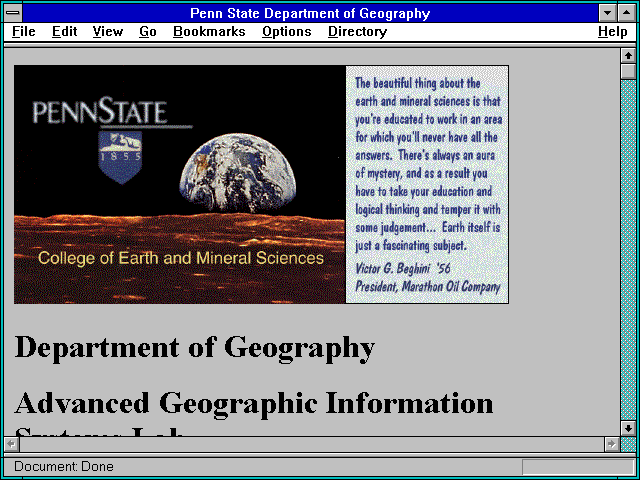Open the window control menu box
The image size is (640, 480).
[x=13, y=13]
